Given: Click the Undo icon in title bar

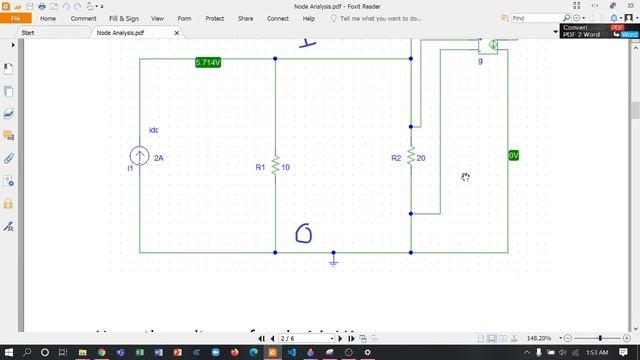Looking at the screenshot, I should 66,7.
